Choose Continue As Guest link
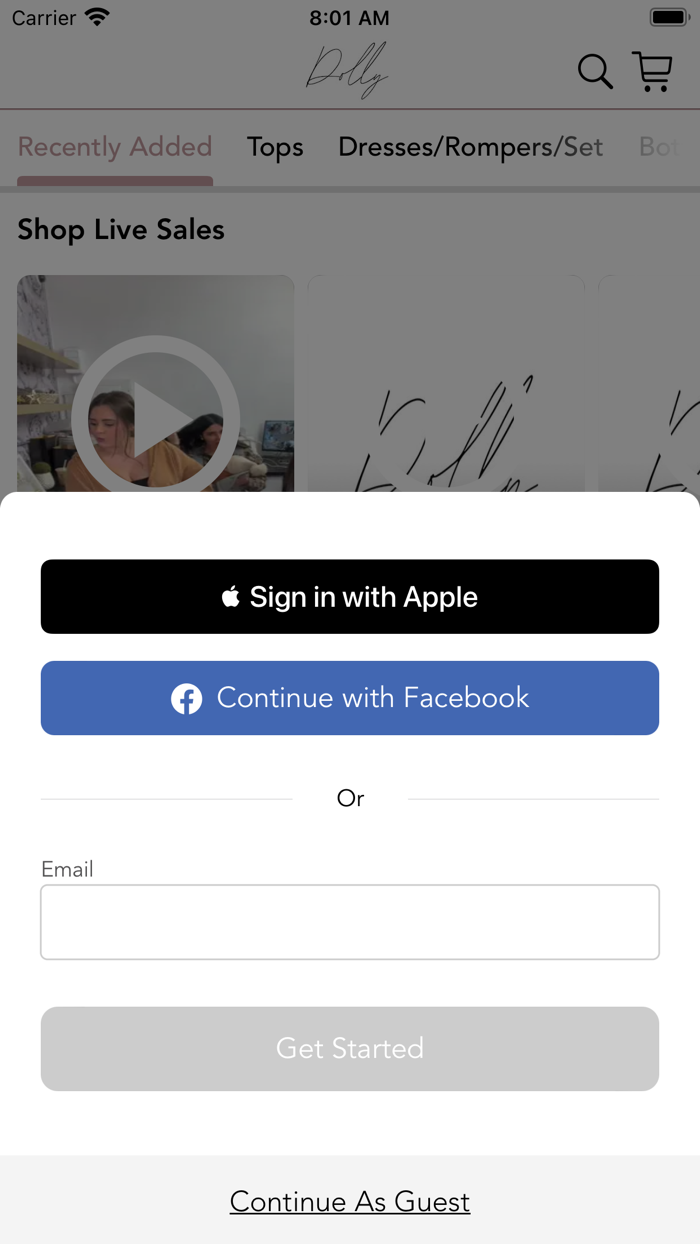This screenshot has height=1244, width=700. pyautogui.click(x=350, y=1201)
